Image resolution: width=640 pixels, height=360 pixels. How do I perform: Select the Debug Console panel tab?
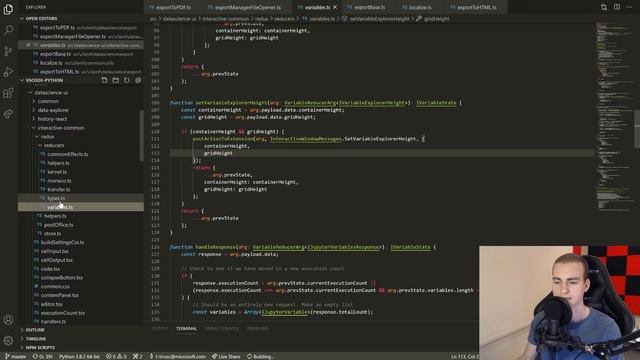click(222, 329)
